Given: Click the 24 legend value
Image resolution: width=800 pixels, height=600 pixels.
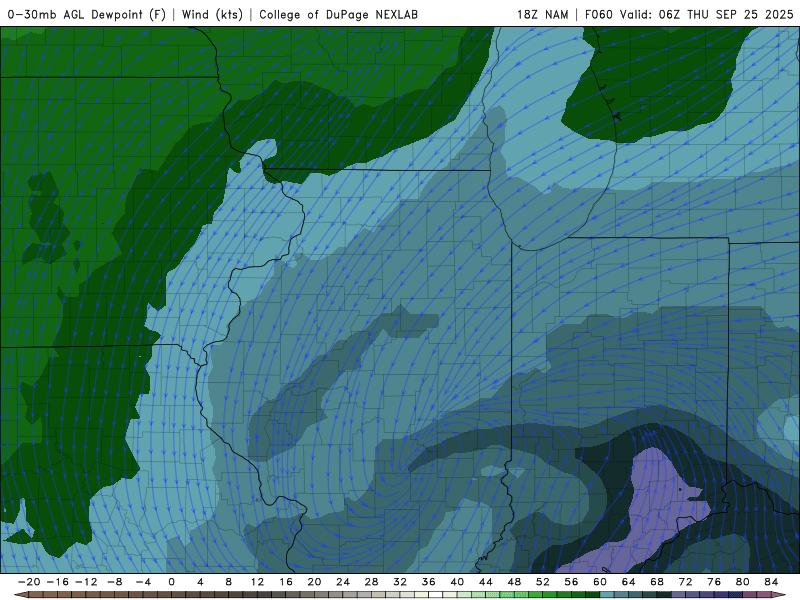Looking at the screenshot, I should click(x=343, y=582).
